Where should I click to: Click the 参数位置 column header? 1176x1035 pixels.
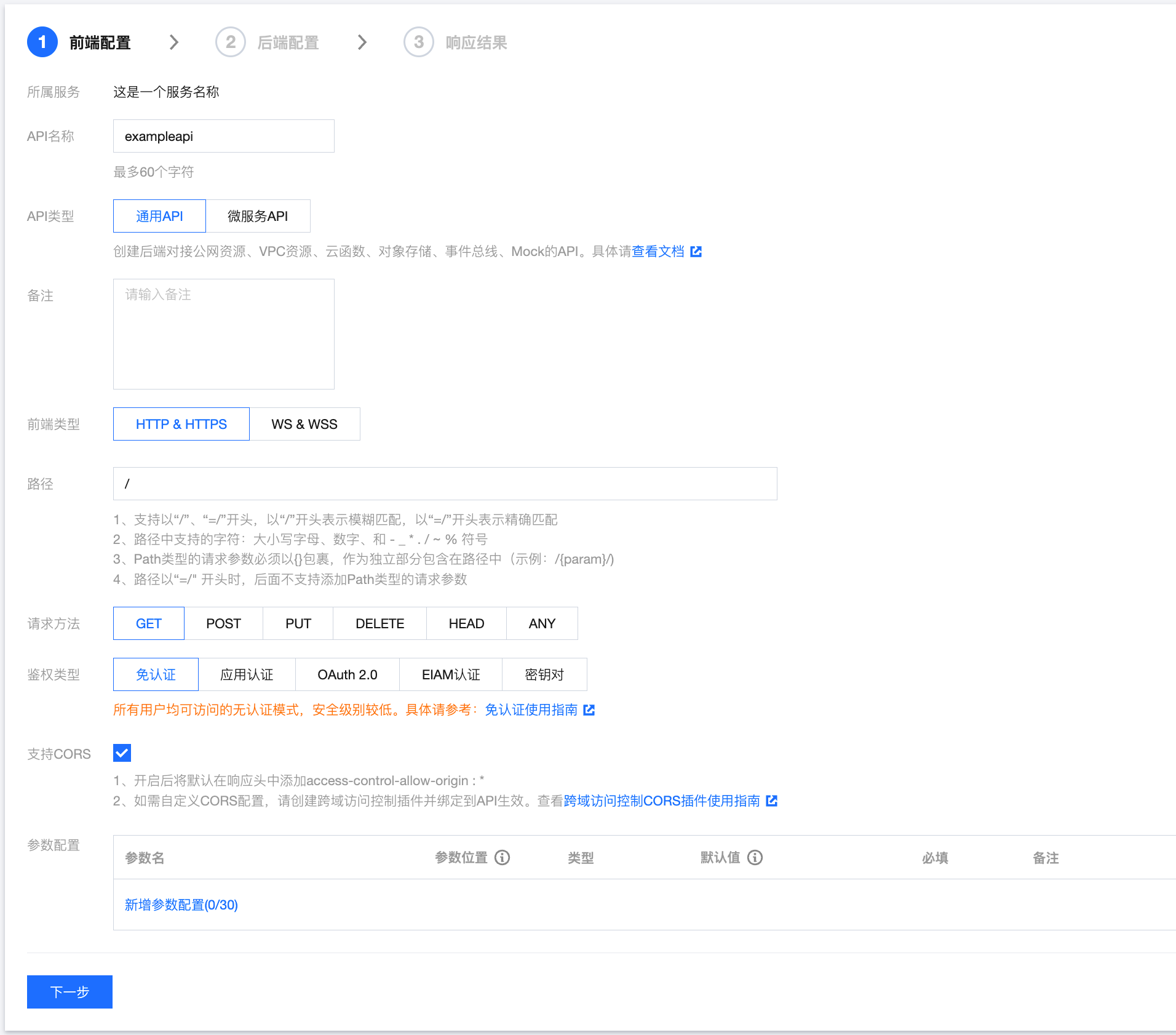point(461,858)
